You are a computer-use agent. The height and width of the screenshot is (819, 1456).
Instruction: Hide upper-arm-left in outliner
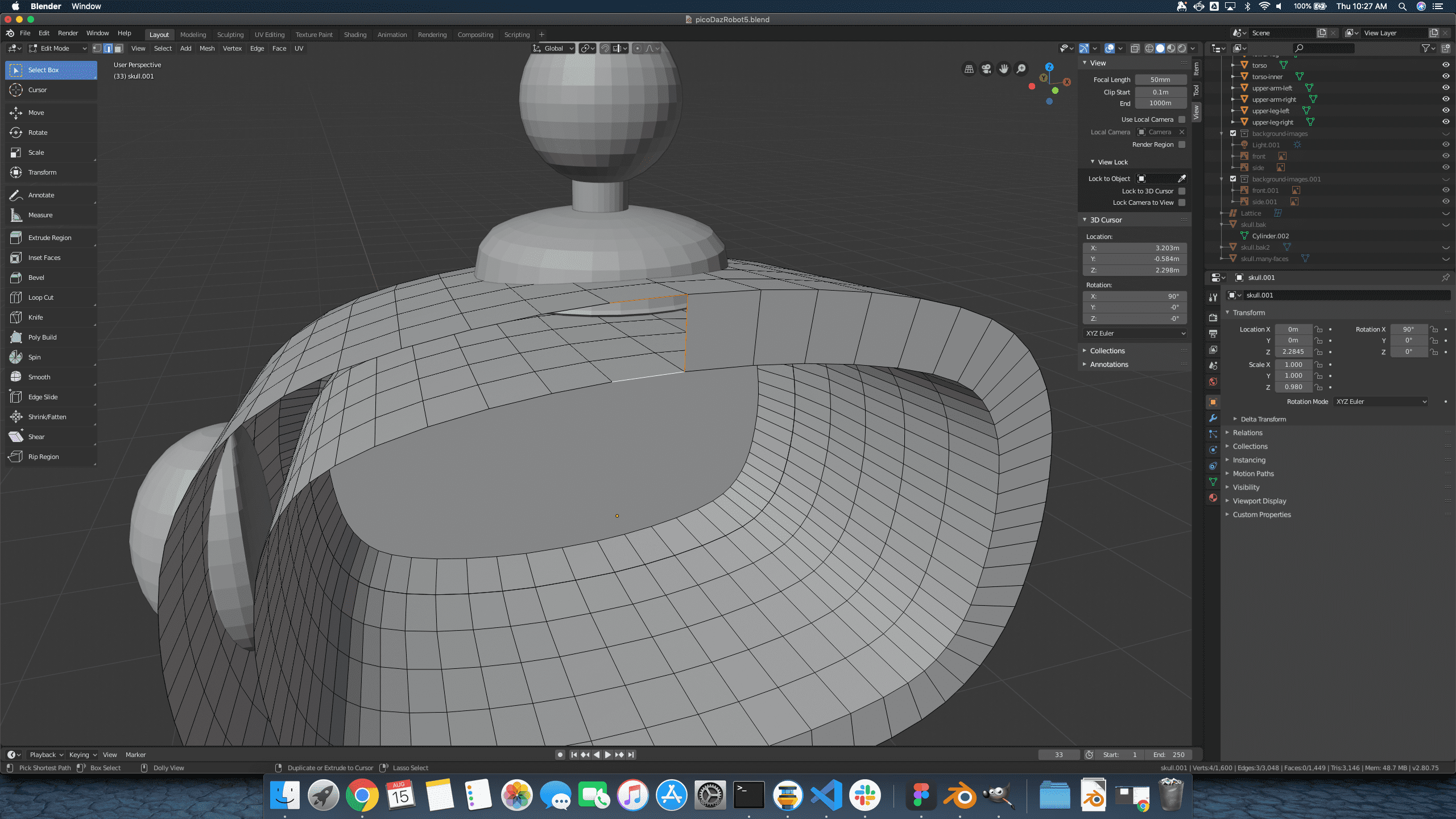(x=1446, y=88)
